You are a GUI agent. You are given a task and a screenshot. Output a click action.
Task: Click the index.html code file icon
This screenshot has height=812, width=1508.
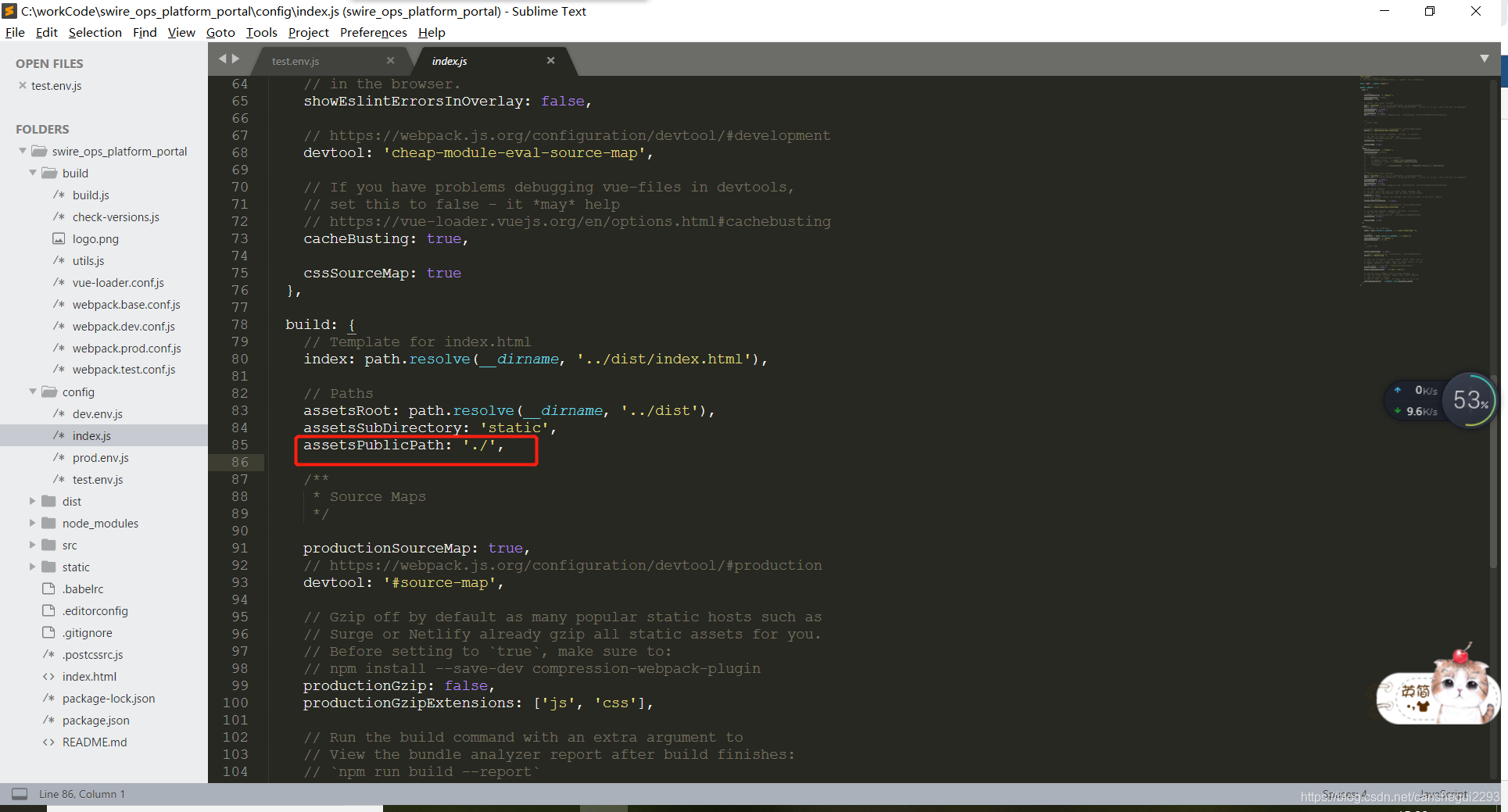(x=48, y=676)
